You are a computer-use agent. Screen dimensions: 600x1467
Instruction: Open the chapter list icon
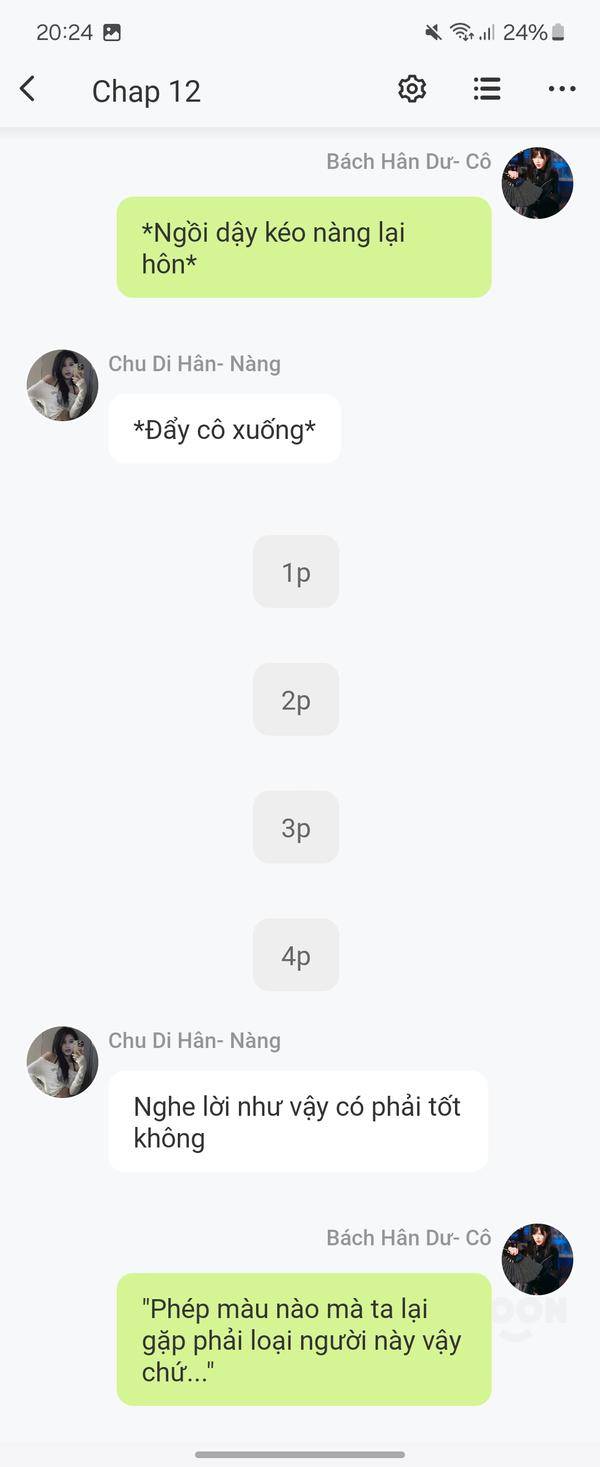(x=487, y=89)
